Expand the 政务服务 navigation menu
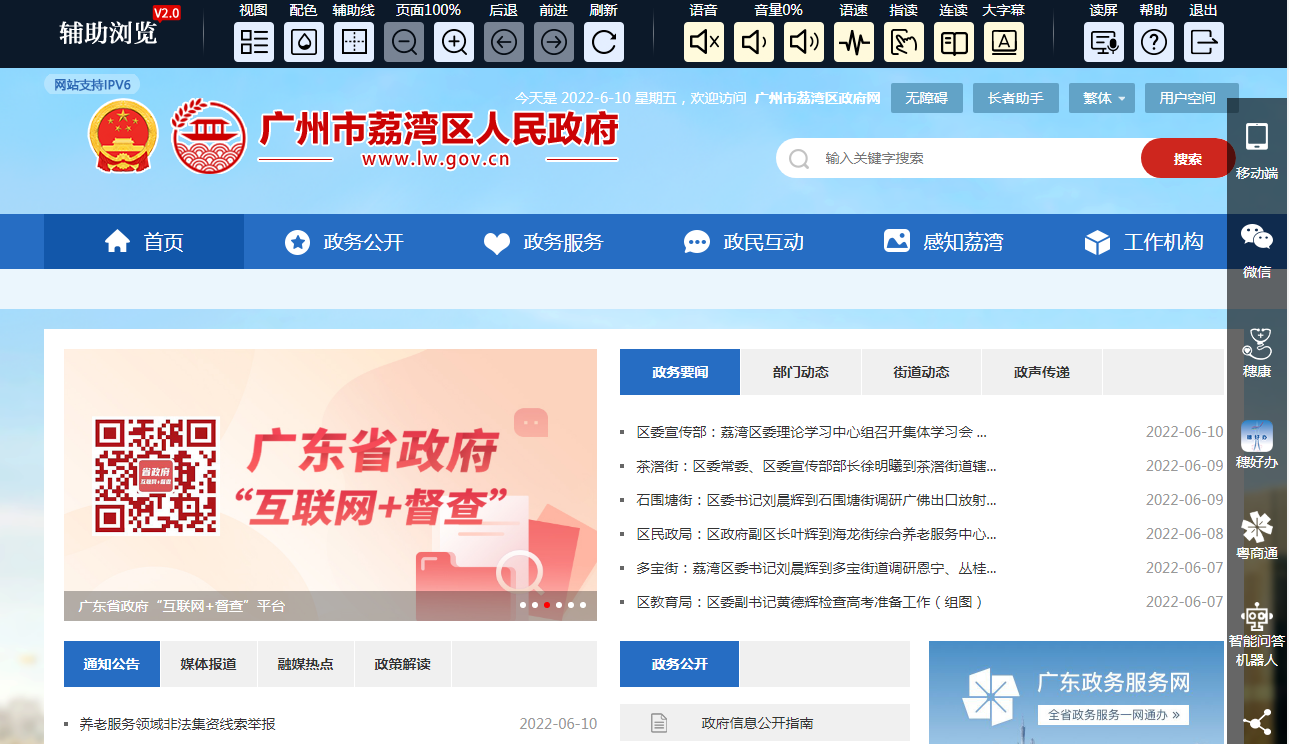 pyautogui.click(x=544, y=242)
